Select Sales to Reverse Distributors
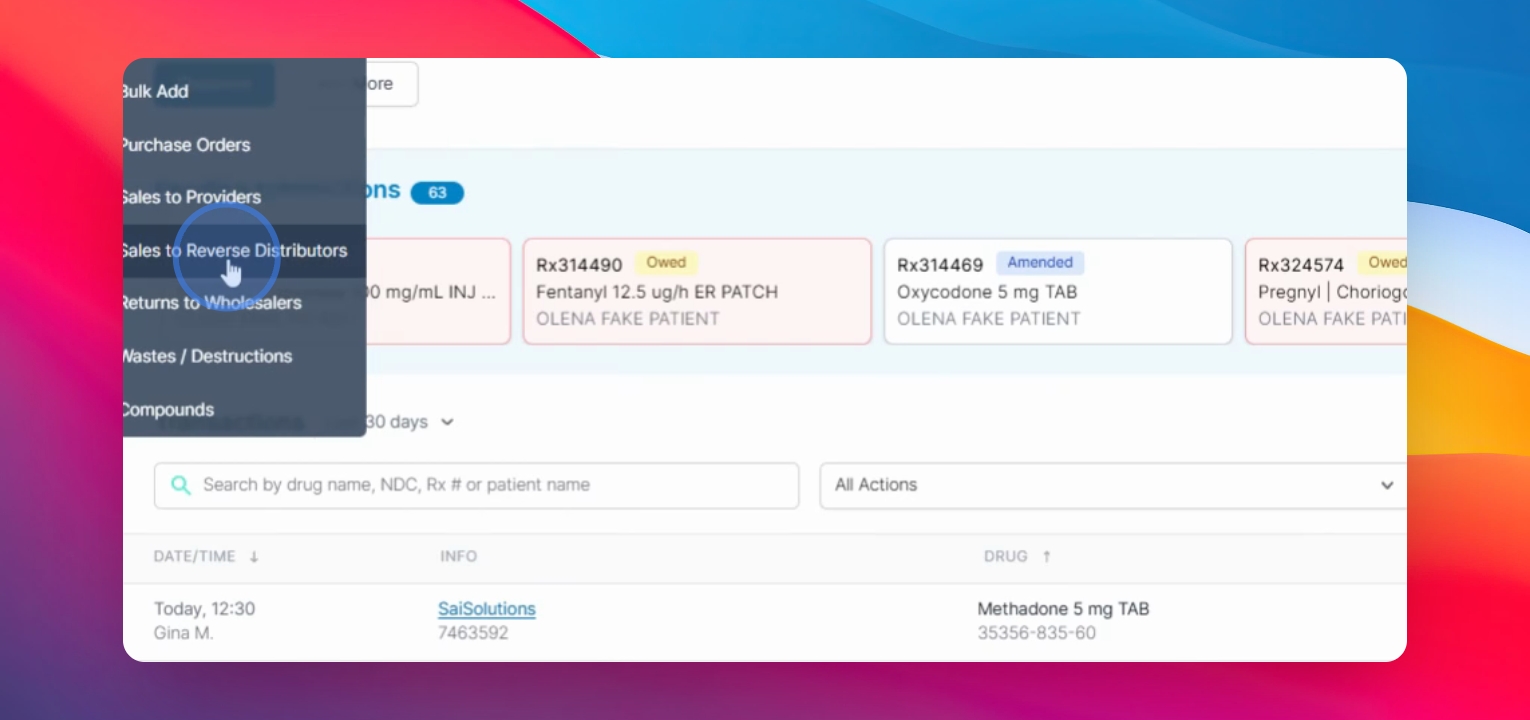 [x=244, y=250]
